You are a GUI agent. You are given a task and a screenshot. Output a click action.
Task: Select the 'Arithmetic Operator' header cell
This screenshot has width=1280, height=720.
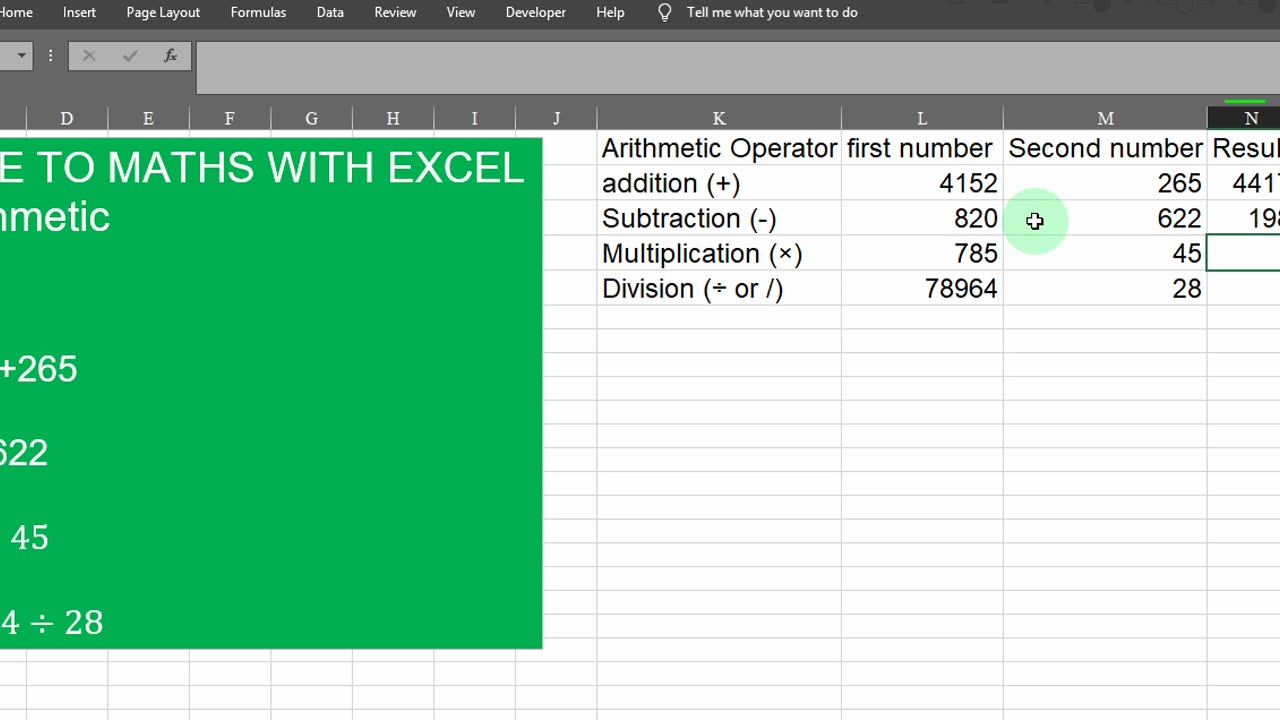[x=719, y=148]
